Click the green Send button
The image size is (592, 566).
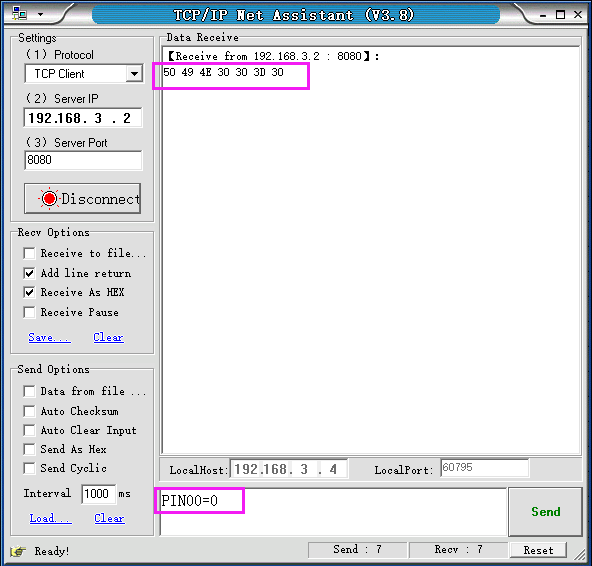pos(545,512)
